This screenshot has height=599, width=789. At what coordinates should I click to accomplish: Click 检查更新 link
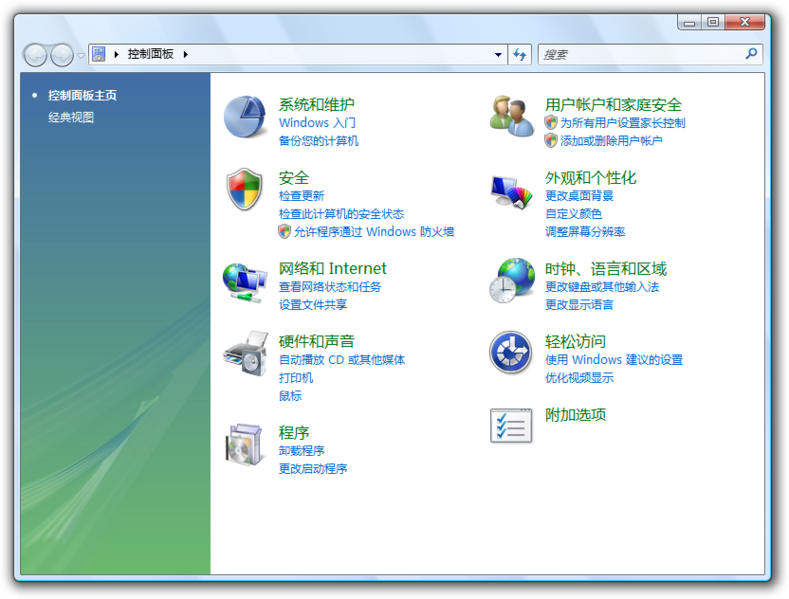click(301, 195)
